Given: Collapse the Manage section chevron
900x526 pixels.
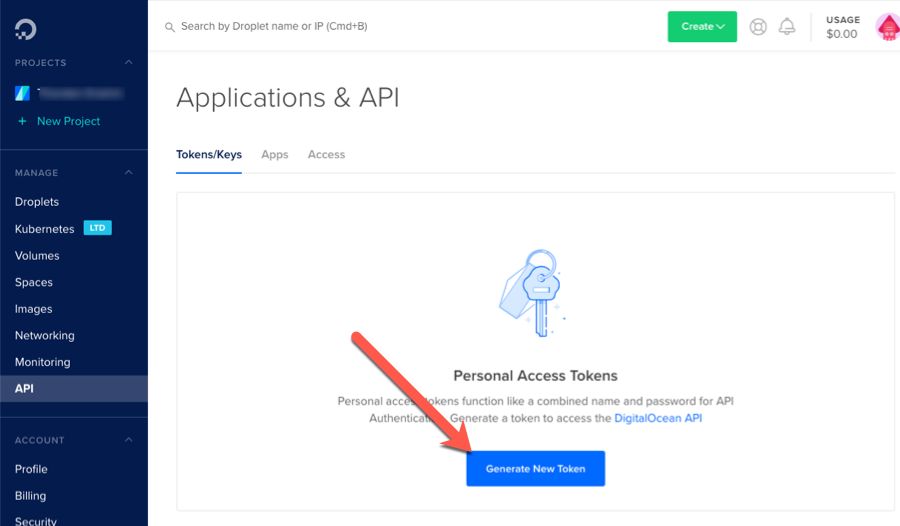Looking at the screenshot, I should tap(129, 172).
